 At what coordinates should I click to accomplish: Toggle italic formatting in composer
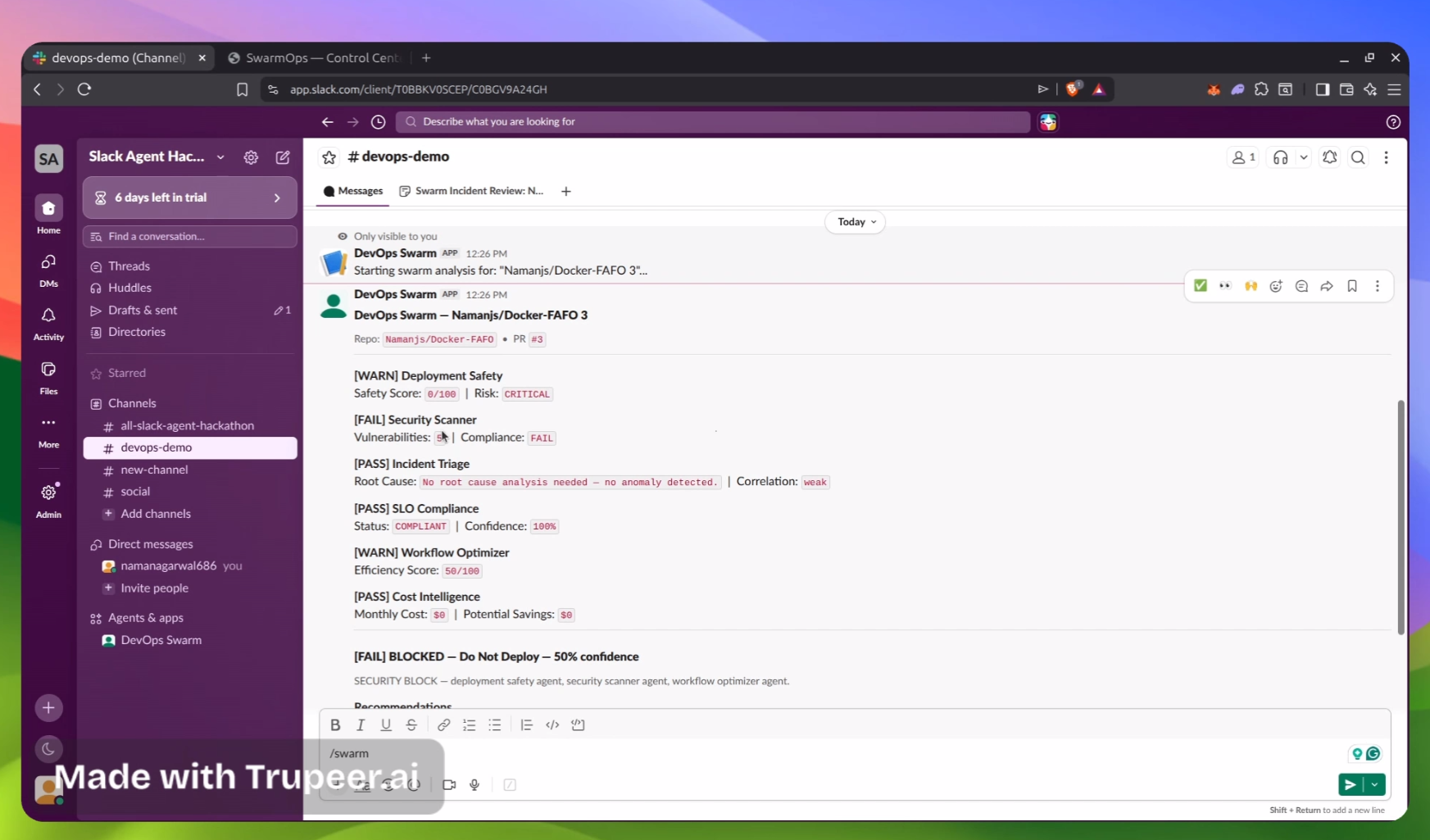coord(361,725)
